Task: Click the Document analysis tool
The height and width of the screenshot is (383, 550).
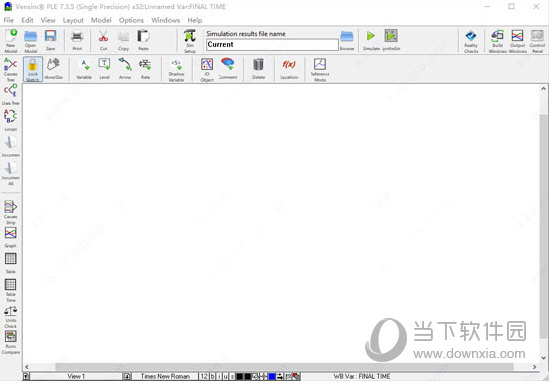Action: [x=11, y=146]
